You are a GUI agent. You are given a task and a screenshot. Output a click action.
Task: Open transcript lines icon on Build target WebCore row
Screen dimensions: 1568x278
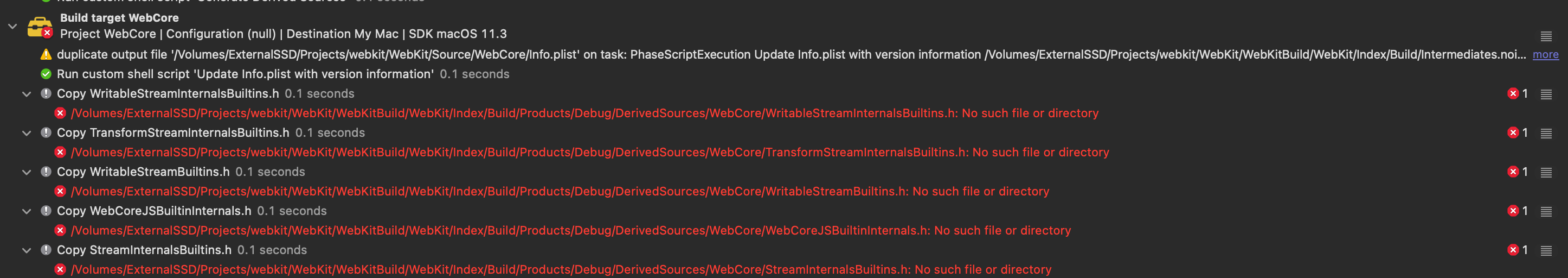[x=1545, y=35]
